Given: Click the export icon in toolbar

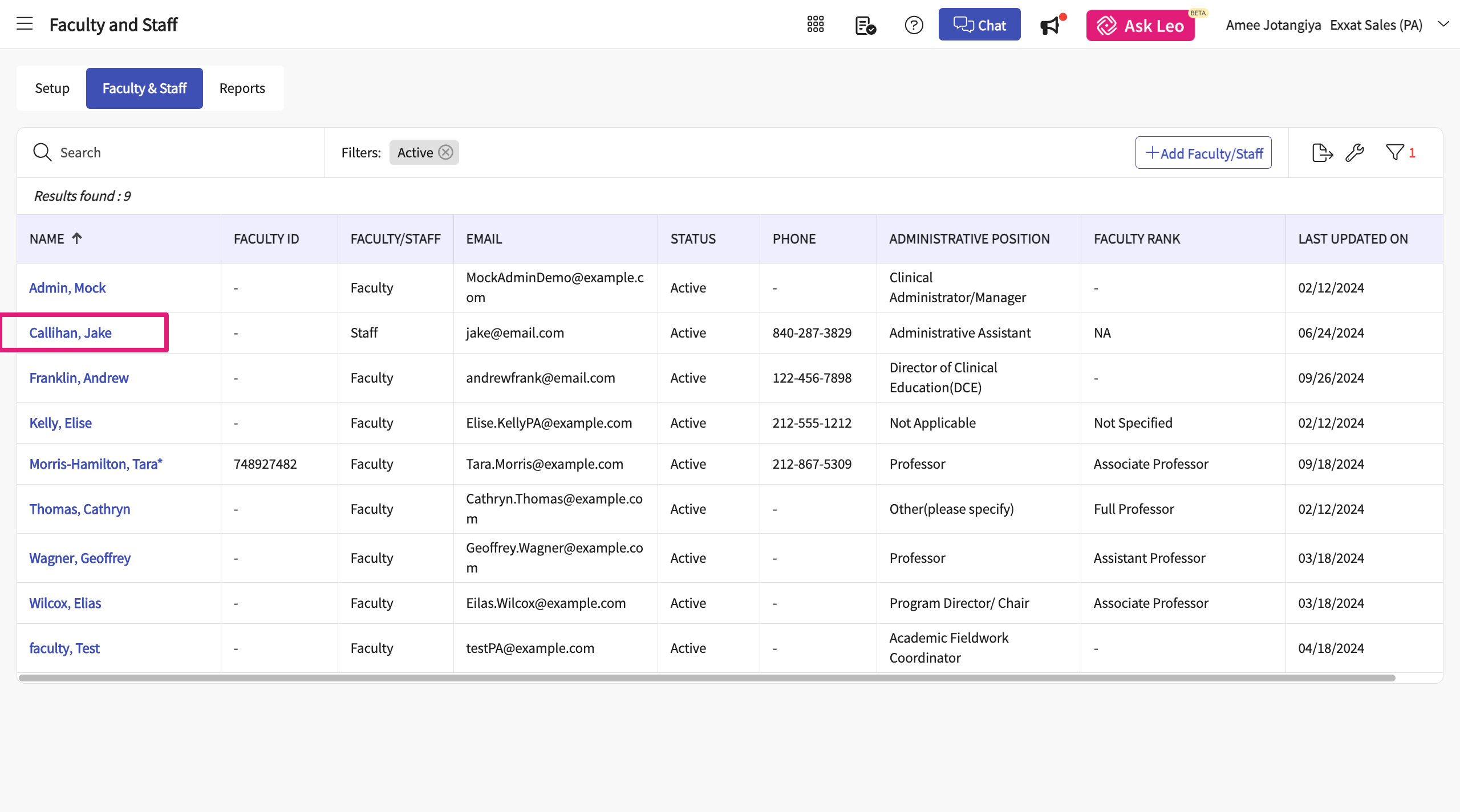Looking at the screenshot, I should coord(1322,153).
